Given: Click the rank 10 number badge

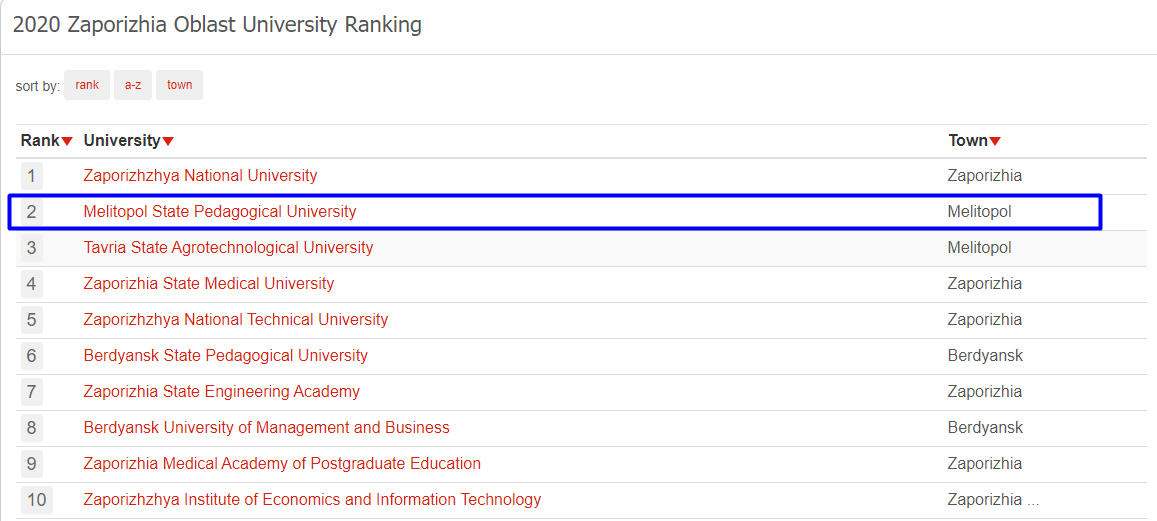Looking at the screenshot, I should [x=36, y=500].
